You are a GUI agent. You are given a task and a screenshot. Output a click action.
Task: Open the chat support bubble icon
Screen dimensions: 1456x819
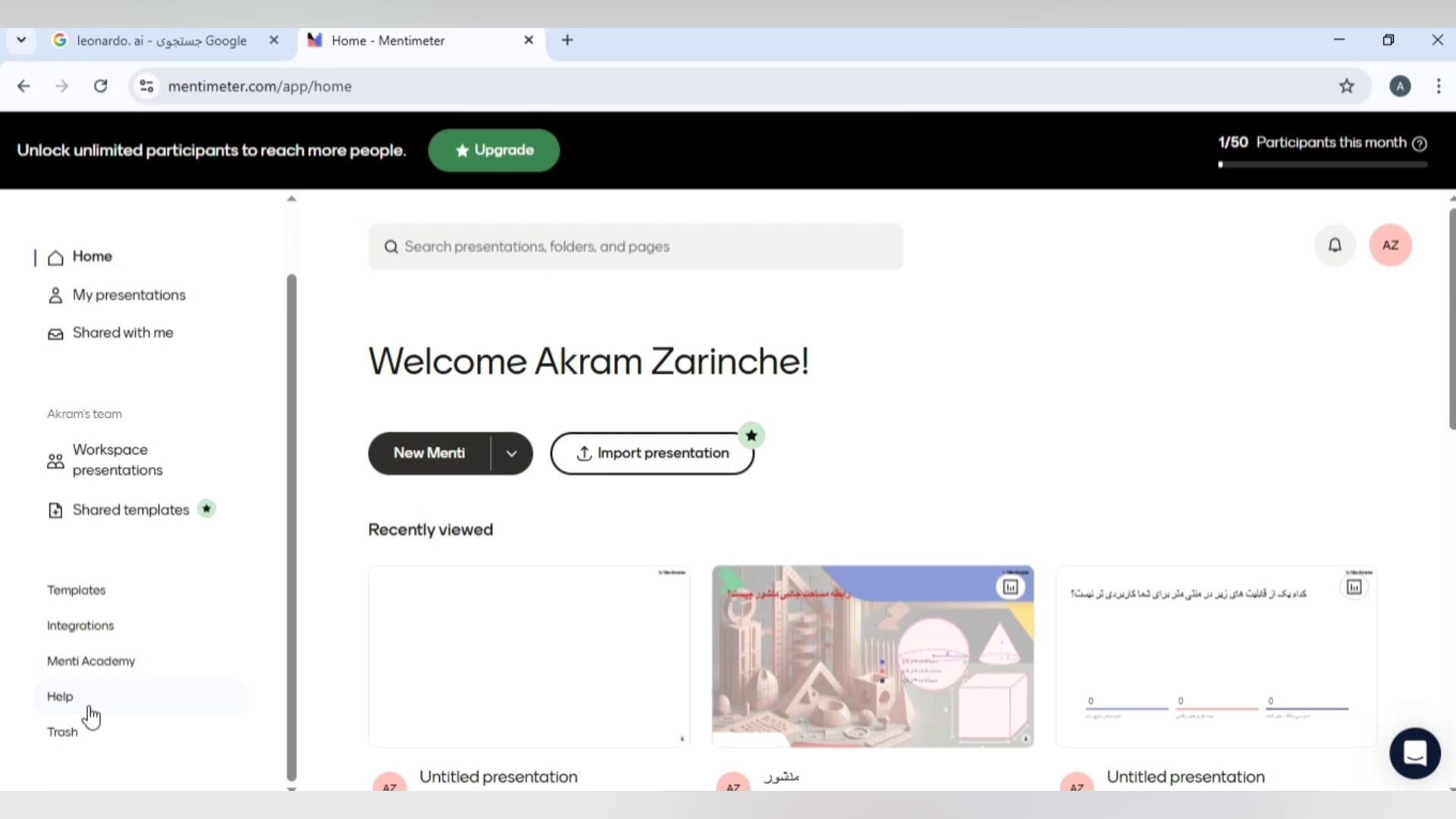pyautogui.click(x=1414, y=753)
